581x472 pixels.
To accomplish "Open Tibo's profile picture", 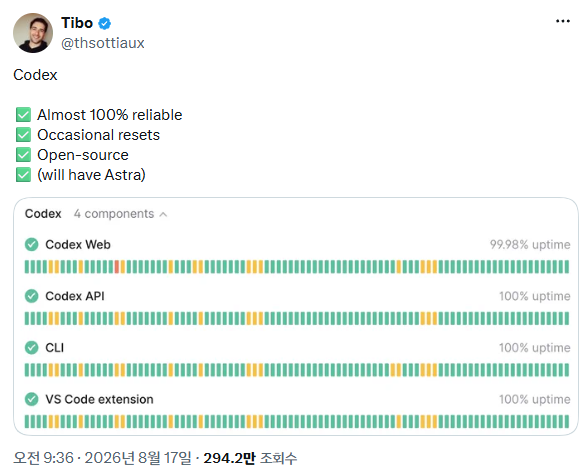I will pos(33,33).
